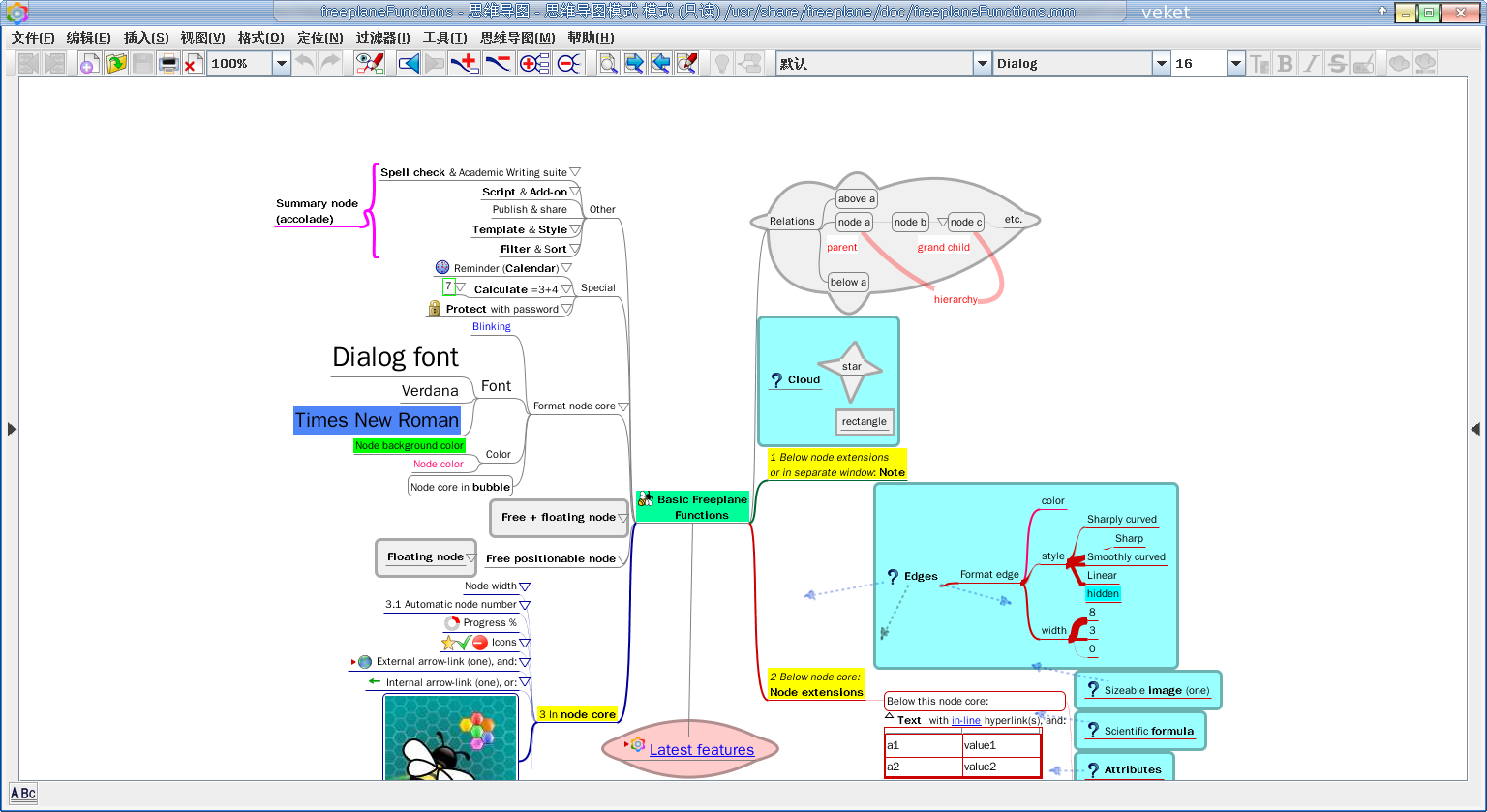
Task: Show the left side panel arrow
Action: (x=12, y=429)
